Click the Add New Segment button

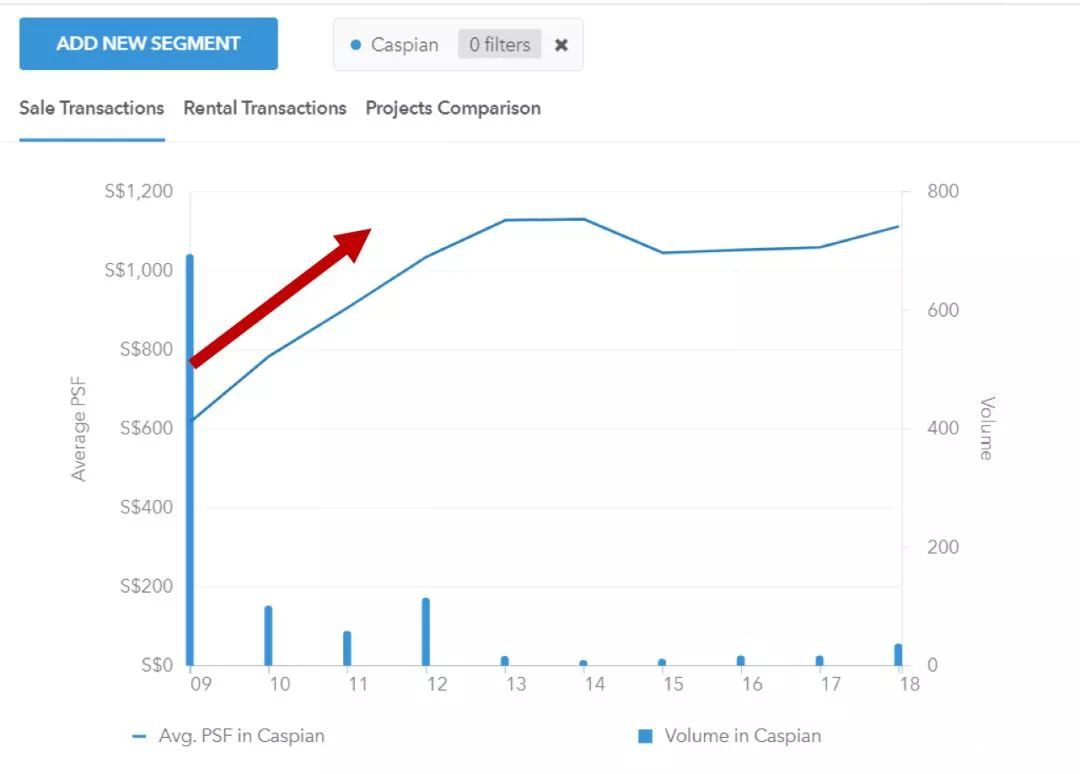click(x=148, y=44)
